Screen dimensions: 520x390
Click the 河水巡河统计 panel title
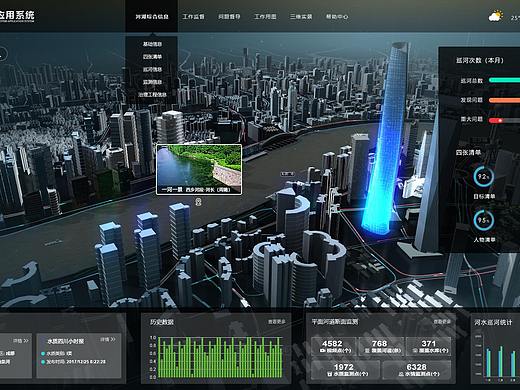[493, 322]
